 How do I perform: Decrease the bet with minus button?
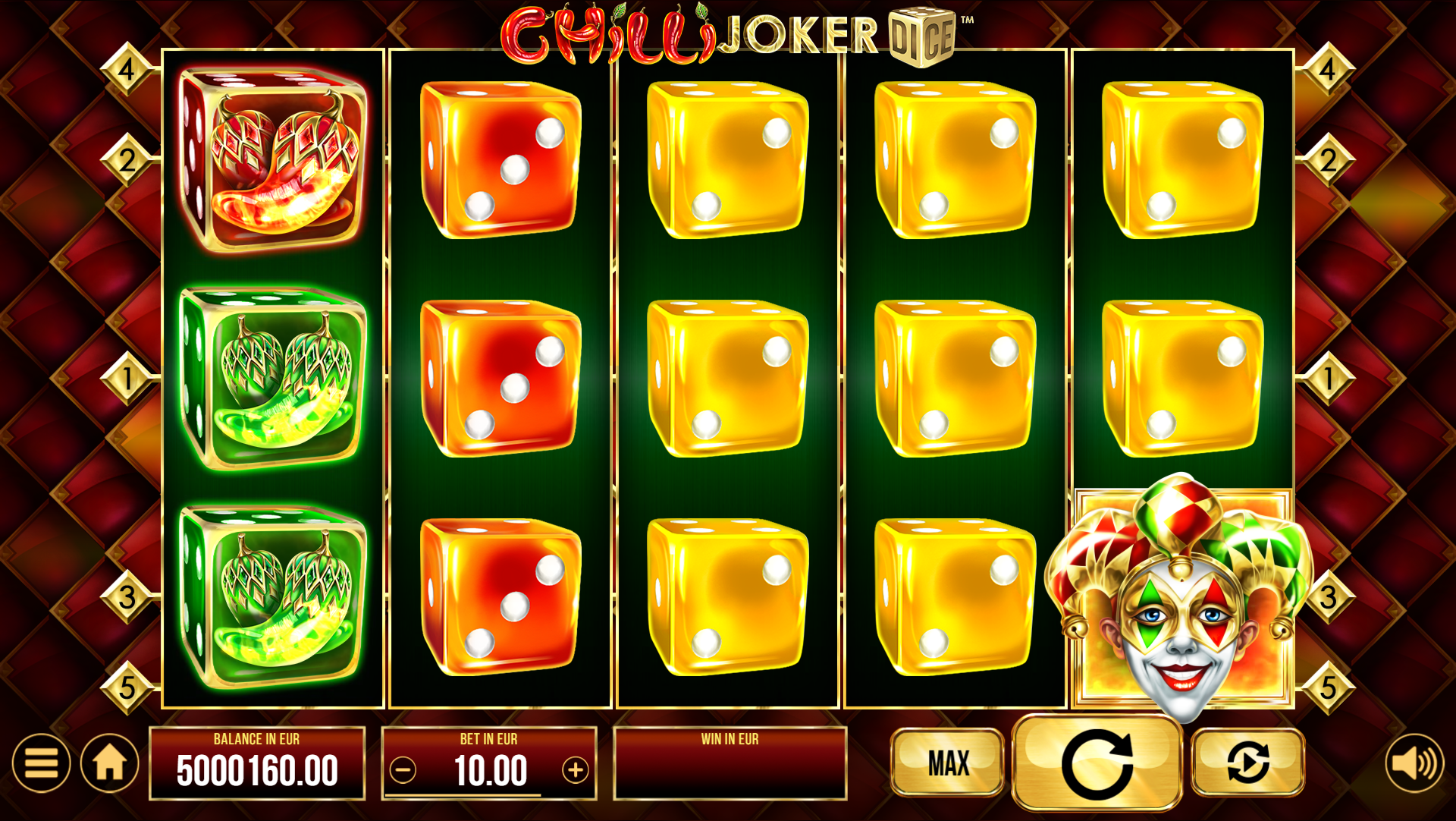tap(403, 771)
